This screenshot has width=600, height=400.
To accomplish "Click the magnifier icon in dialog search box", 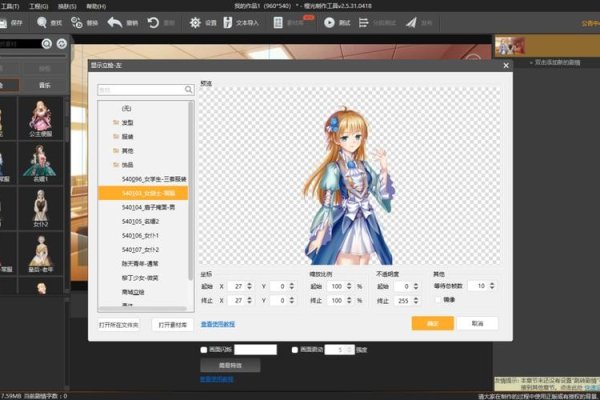I will (x=188, y=90).
